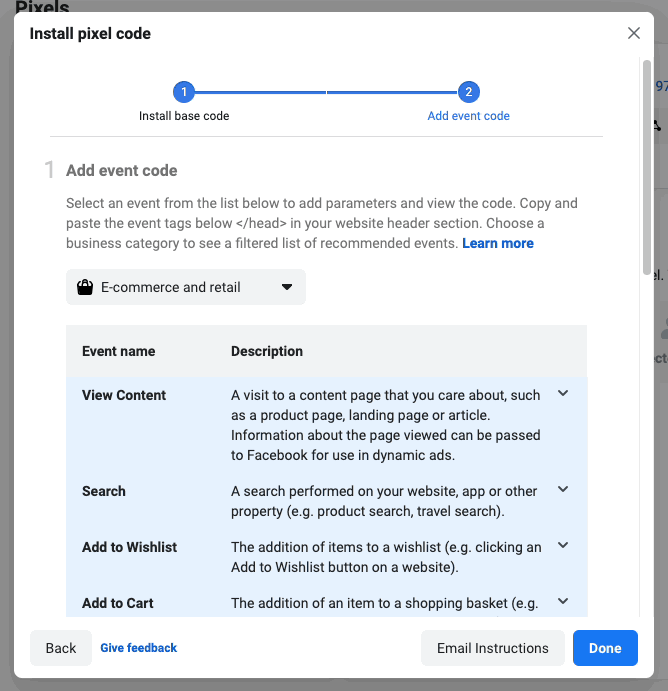Open the Learn more link
The height and width of the screenshot is (691, 668).
tap(497, 243)
